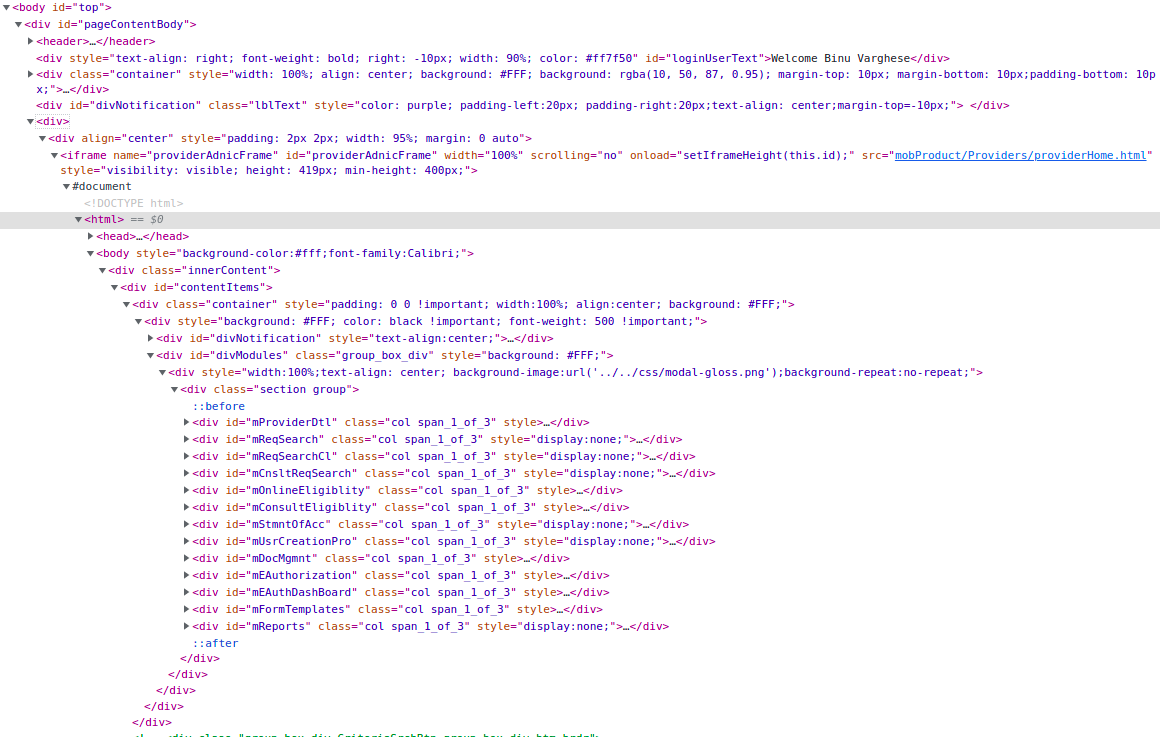Select the loginUserText div line
Image resolution: width=1160 pixels, height=737 pixels.
tap(493, 58)
